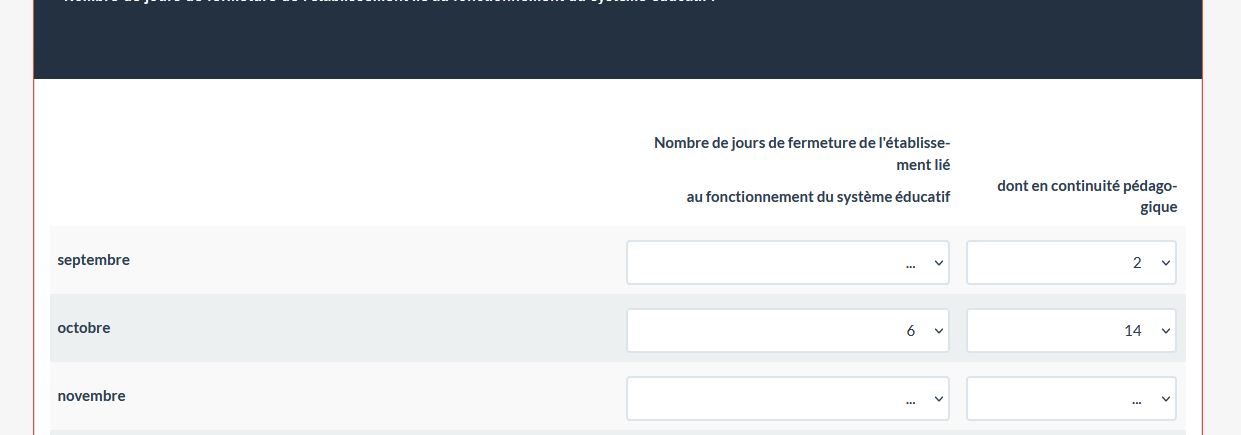Viewport: 1241px width, 435px height.
Task: Click "au fonctionnement du système éducatif" header text
Action: point(818,197)
